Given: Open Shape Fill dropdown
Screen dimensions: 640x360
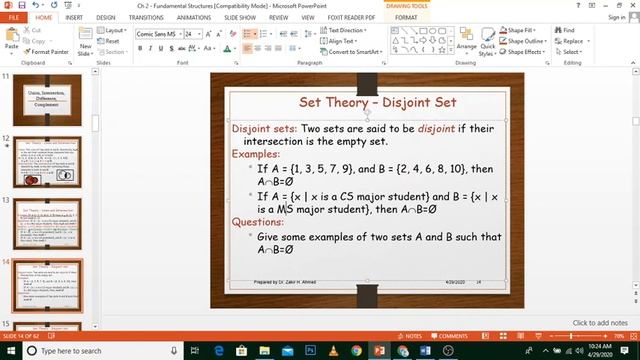Looking at the screenshot, I should 518,30.
